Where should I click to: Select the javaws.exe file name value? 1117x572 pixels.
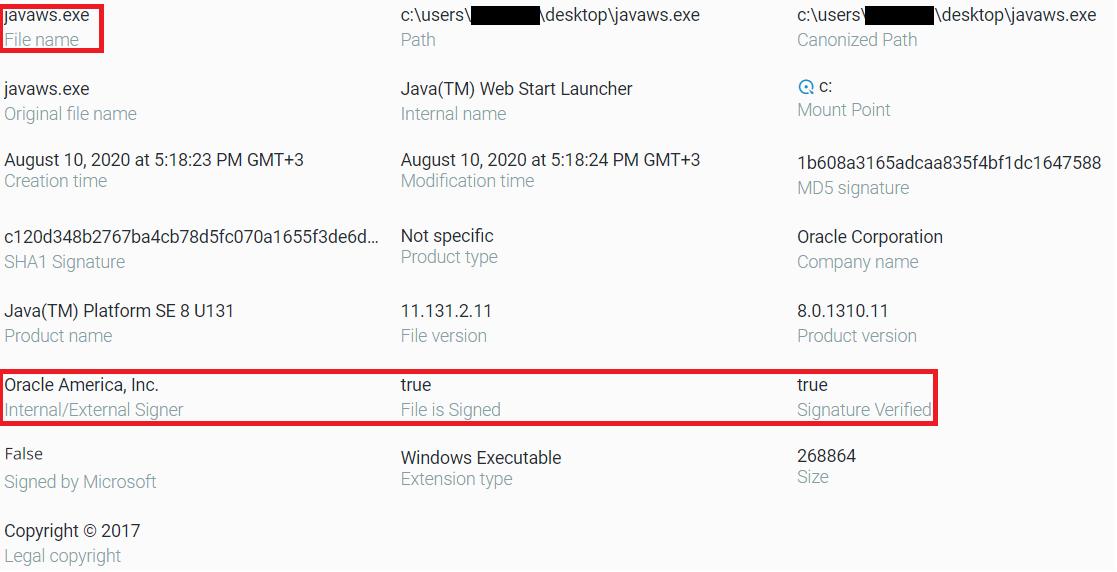[x=47, y=15]
